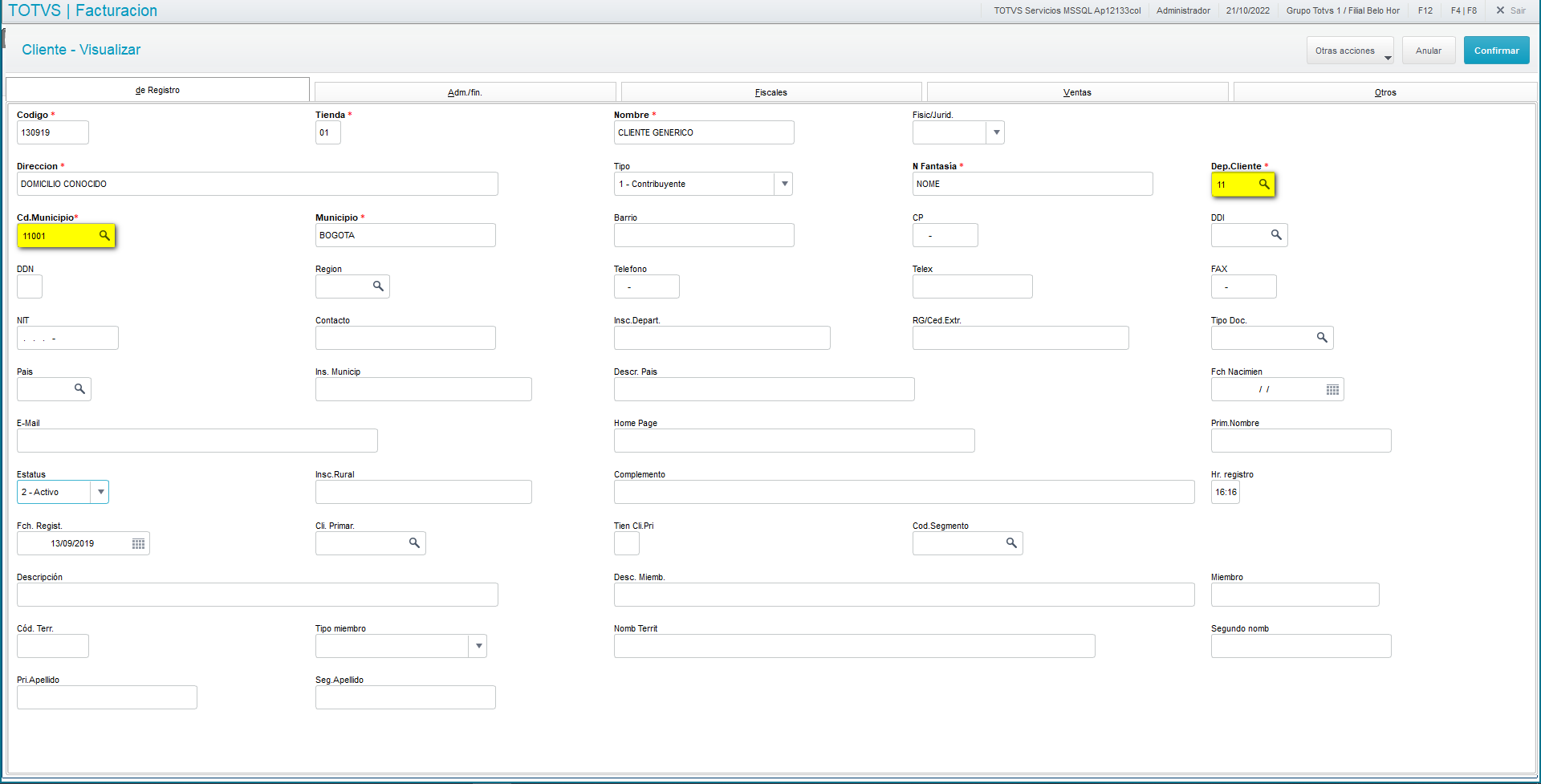This screenshot has height=784, width=1541.
Task: Click Grupo Totvs 1 / Filial Belo Hor
Action: [1343, 10]
